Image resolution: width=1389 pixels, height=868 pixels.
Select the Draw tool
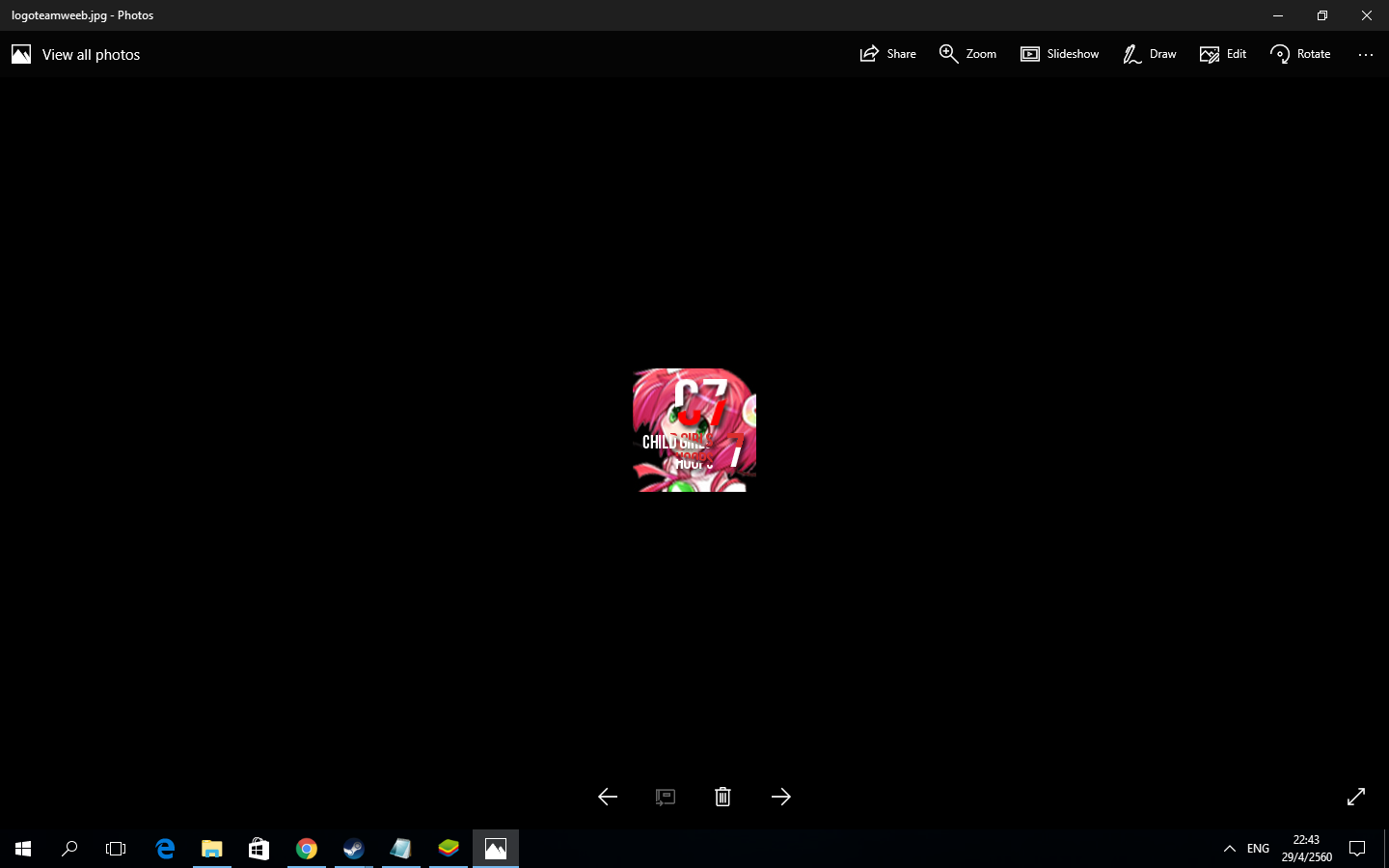[1150, 54]
